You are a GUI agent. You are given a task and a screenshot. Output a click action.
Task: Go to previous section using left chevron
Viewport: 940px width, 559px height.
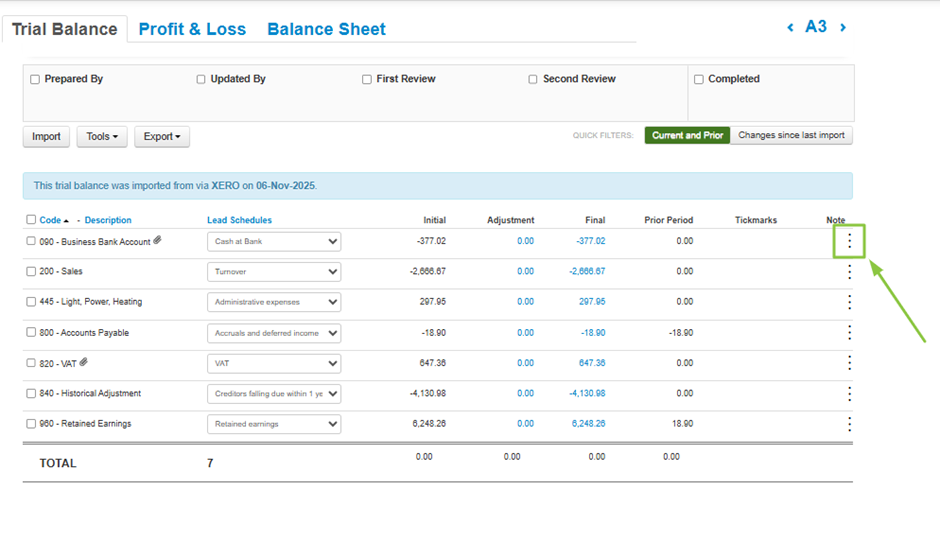pyautogui.click(x=790, y=28)
